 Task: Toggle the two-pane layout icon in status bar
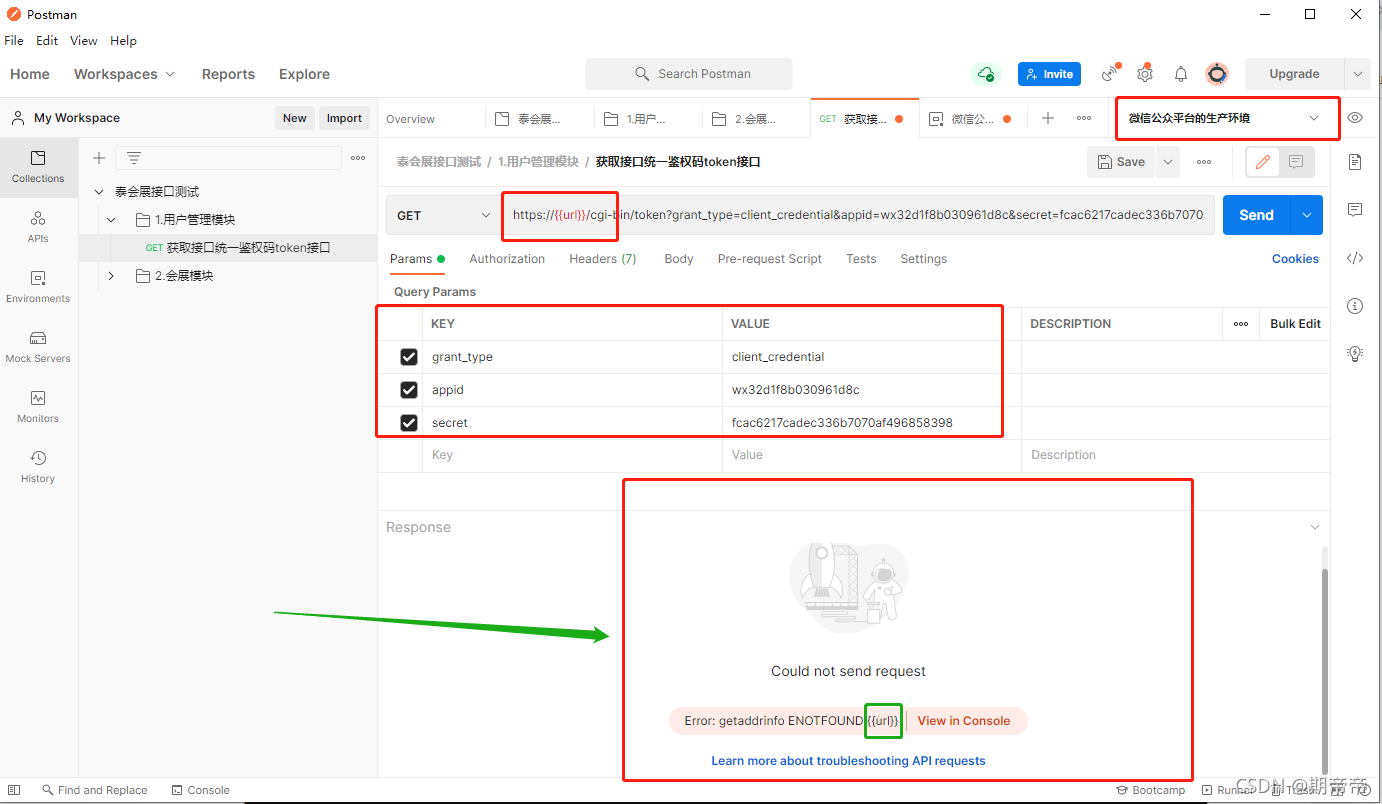pyautogui.click(x=14, y=790)
